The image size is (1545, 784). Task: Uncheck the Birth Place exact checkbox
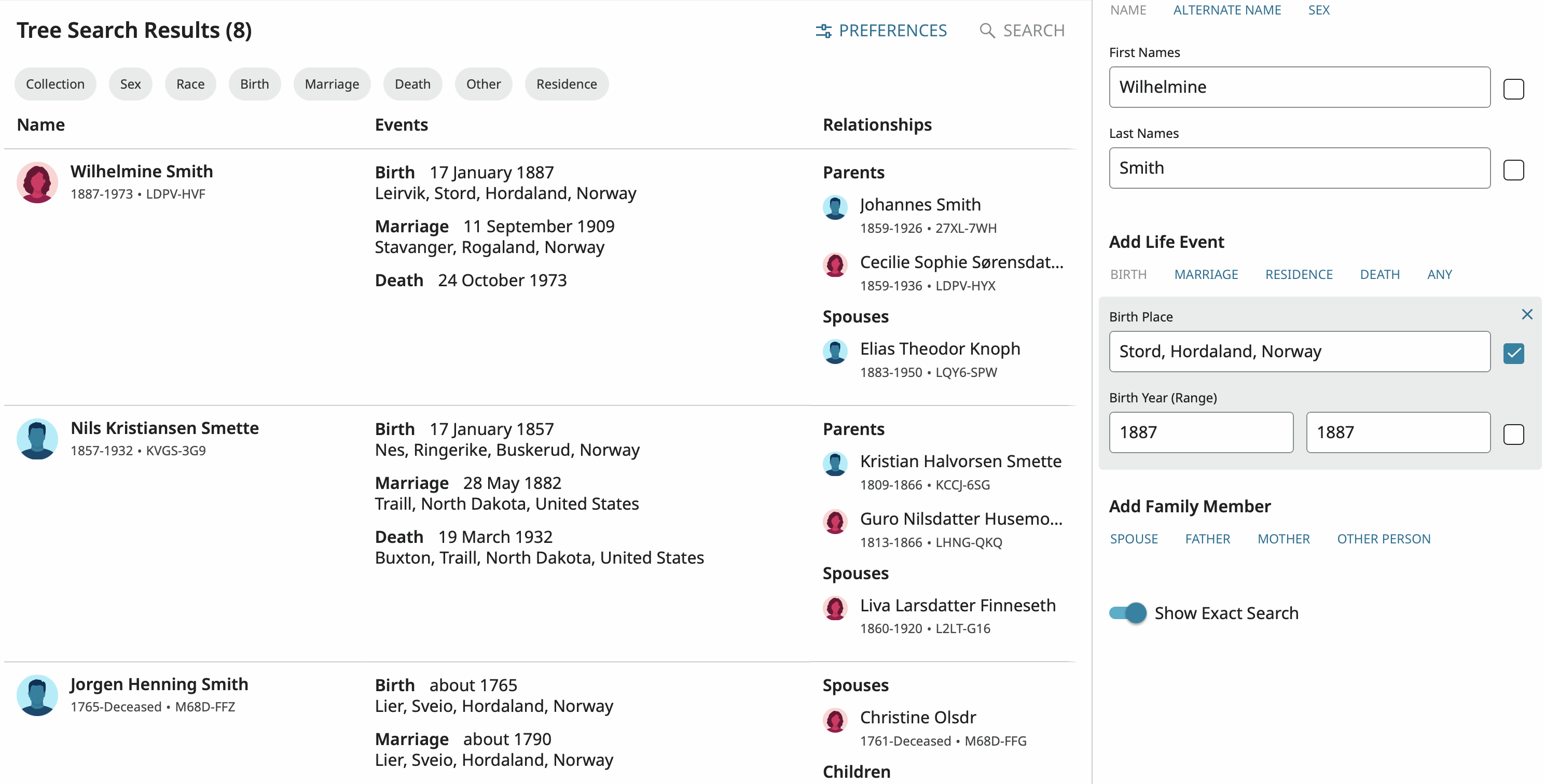click(1513, 353)
